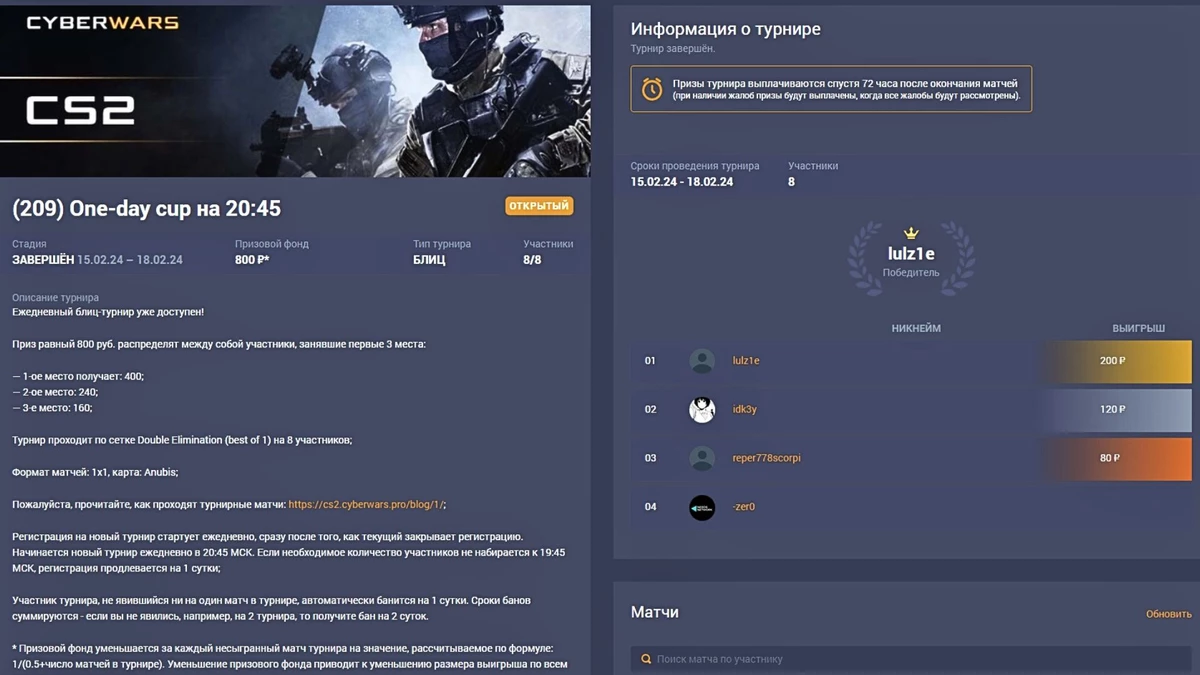
Task: Click the 200 ₽ gold prize bar
Action: coord(1113,361)
